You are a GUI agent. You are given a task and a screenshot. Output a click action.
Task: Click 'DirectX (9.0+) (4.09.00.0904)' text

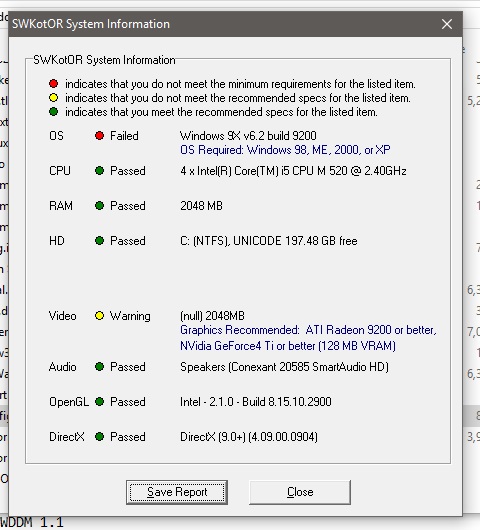coord(249,437)
